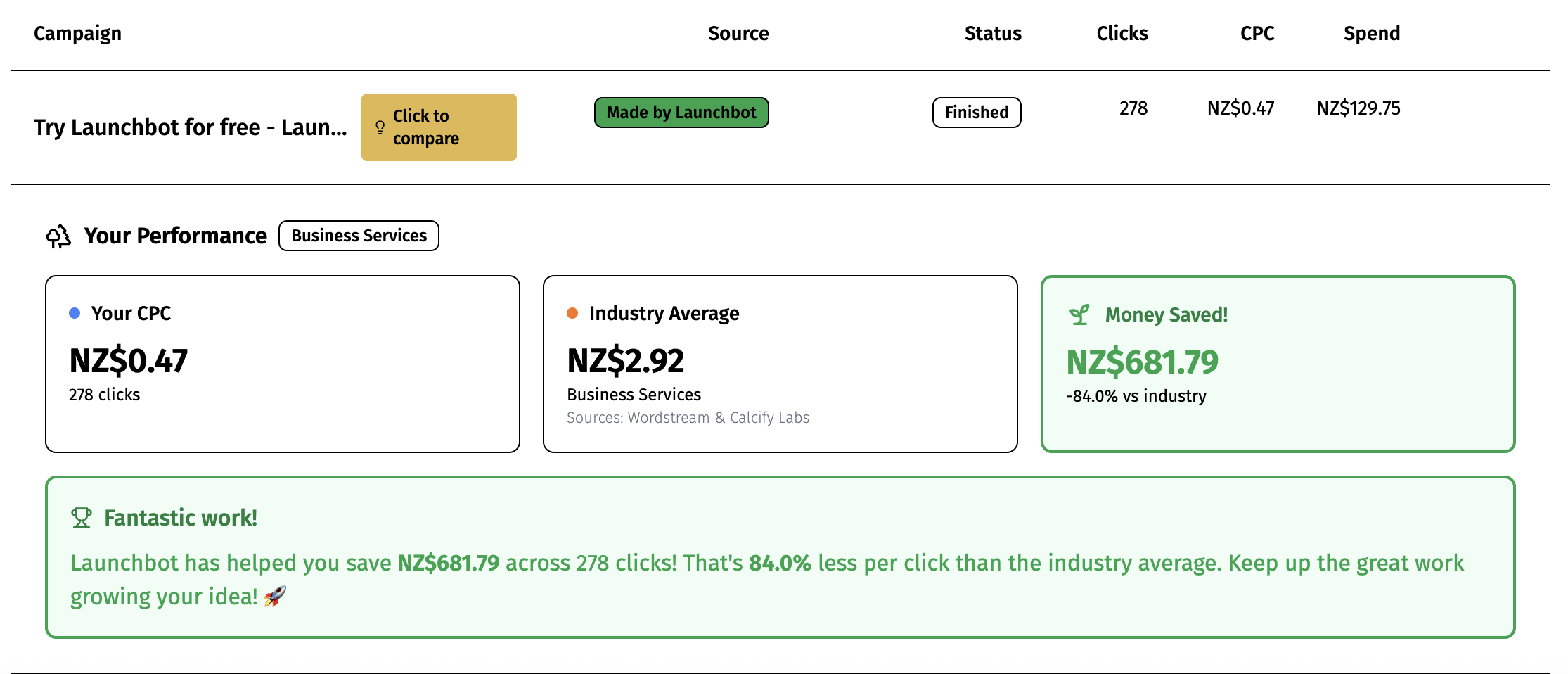Screen dimensions: 1568x674
Task: Expand the Try Launchbot for free campaign row
Action: (190, 127)
